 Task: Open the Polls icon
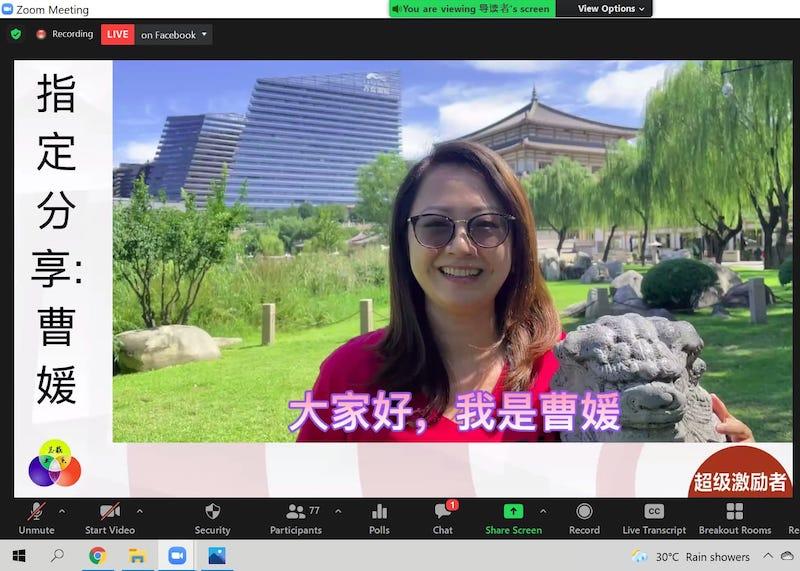(x=379, y=512)
